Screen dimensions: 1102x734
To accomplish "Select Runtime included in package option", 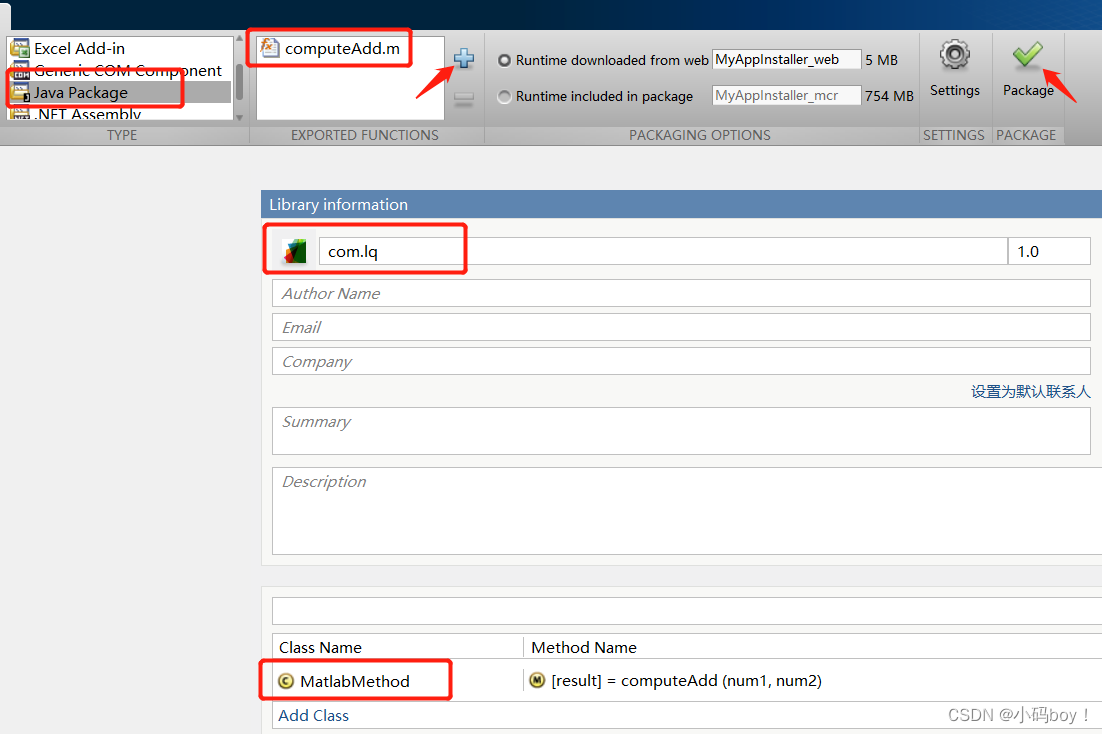I will 505,97.
